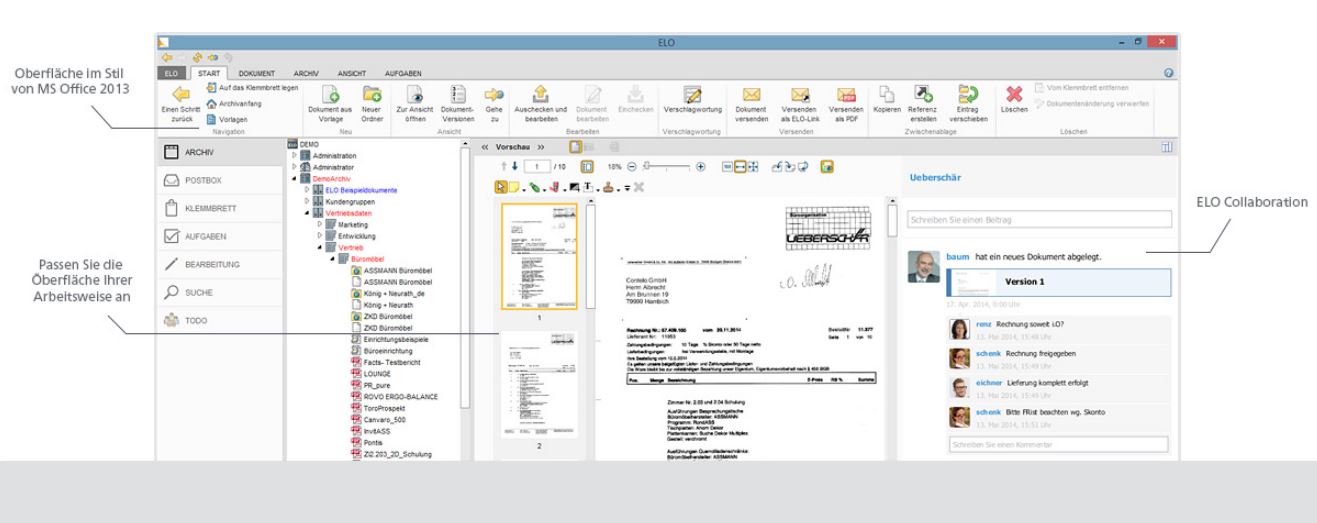Expand the Administration folder
The width and height of the screenshot is (1317, 523).
294,156
